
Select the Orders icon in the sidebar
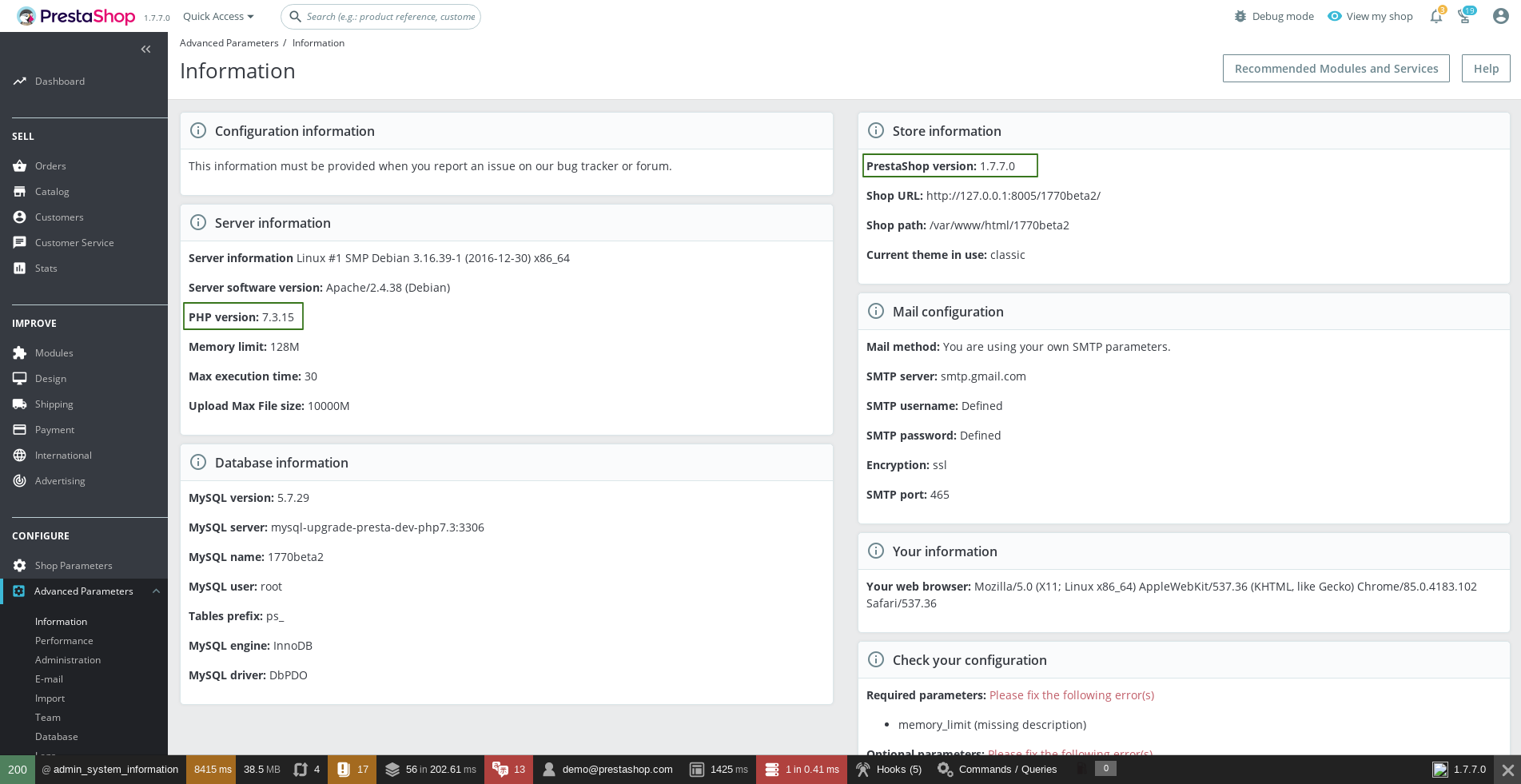[x=20, y=165]
